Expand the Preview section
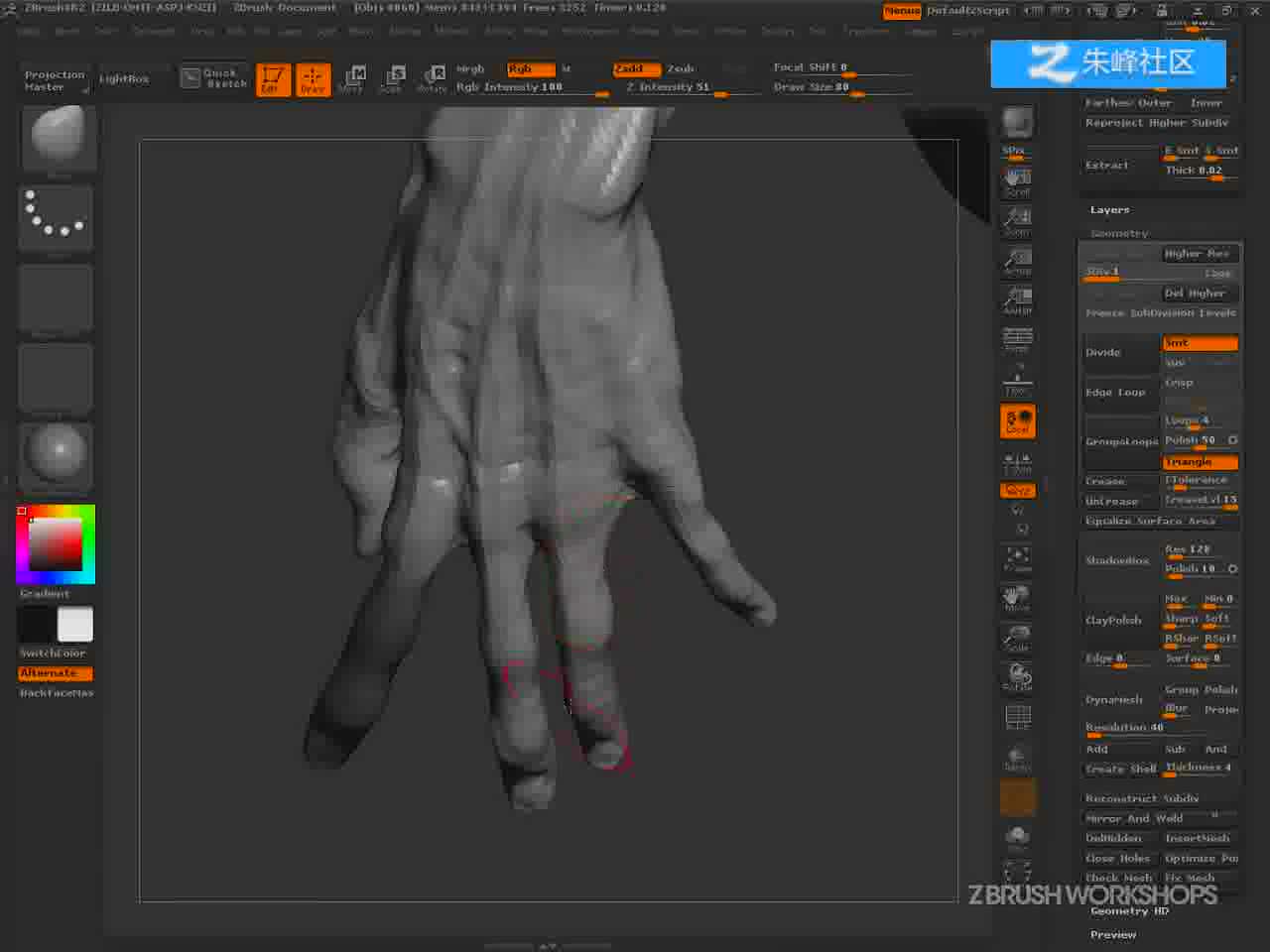 pos(1113,935)
